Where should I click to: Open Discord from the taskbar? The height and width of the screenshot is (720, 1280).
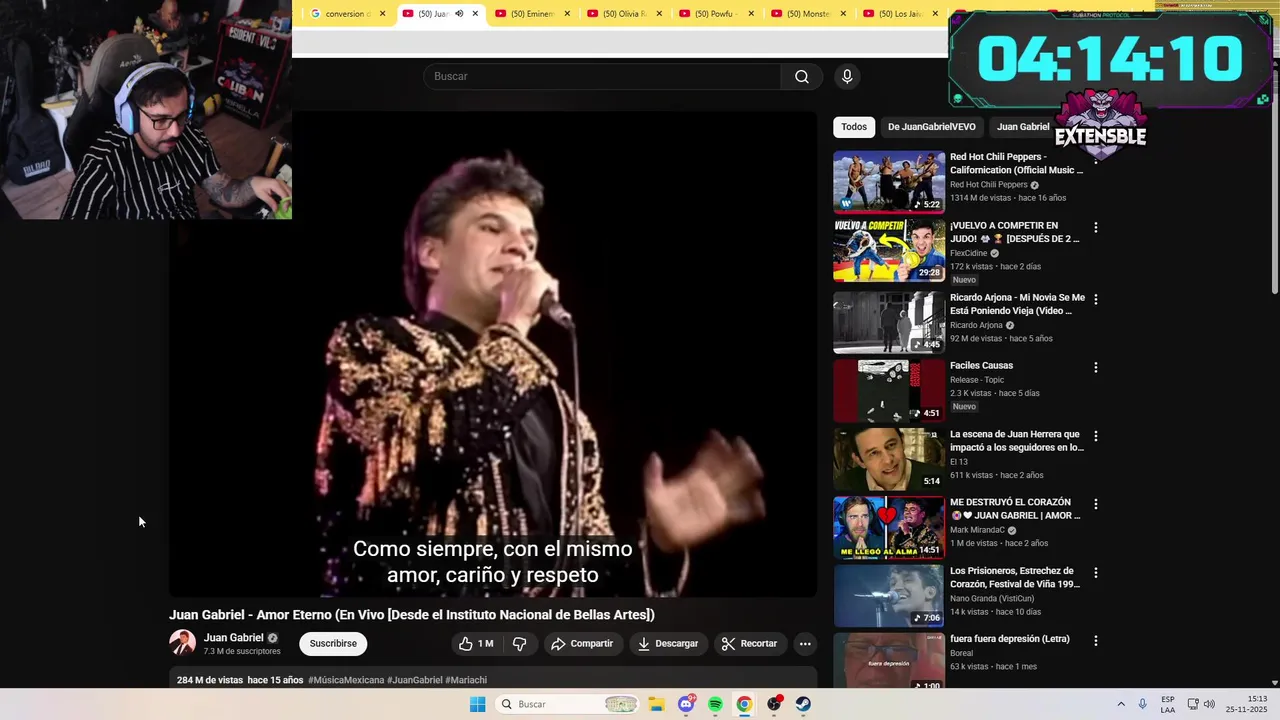click(686, 704)
